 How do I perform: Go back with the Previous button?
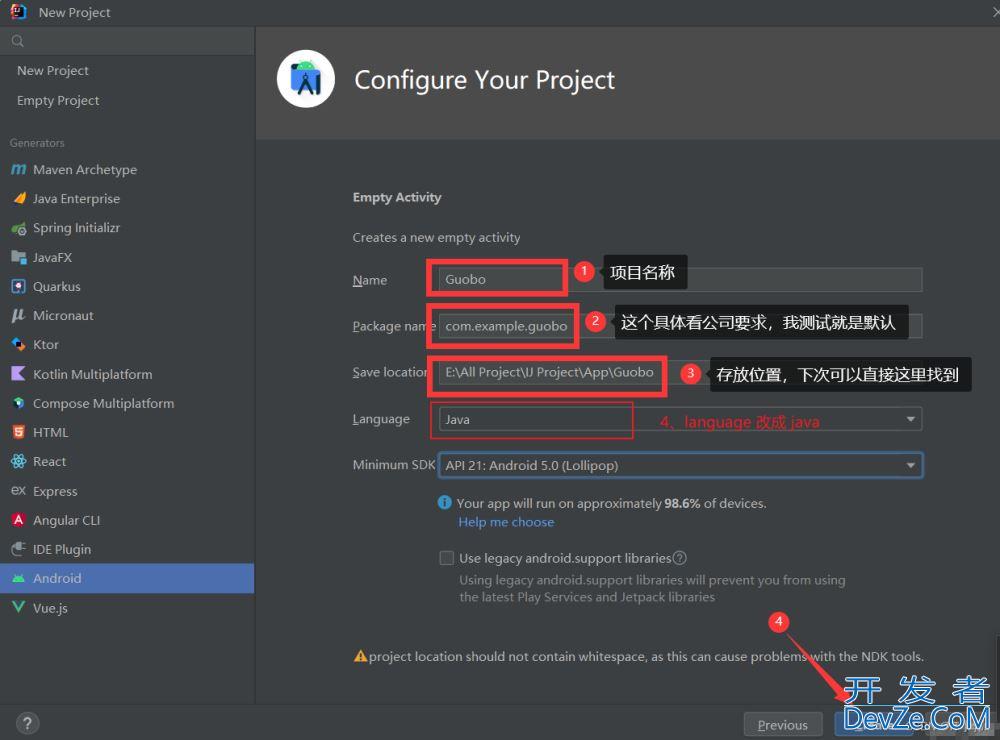pos(783,725)
